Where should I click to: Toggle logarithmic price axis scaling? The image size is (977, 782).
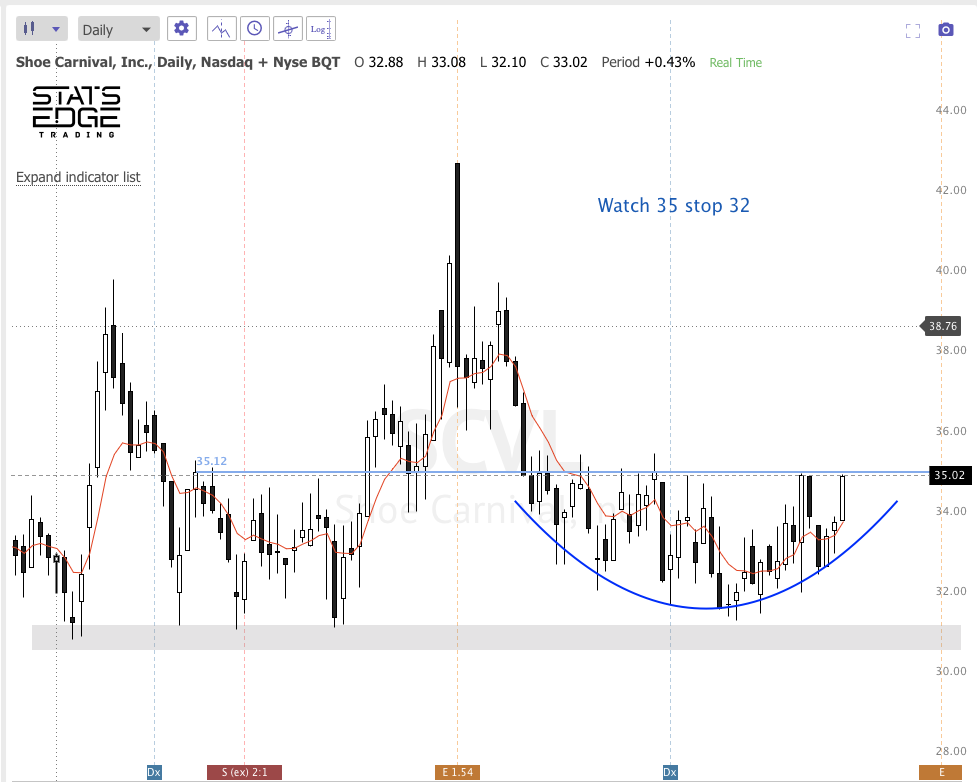pos(320,28)
